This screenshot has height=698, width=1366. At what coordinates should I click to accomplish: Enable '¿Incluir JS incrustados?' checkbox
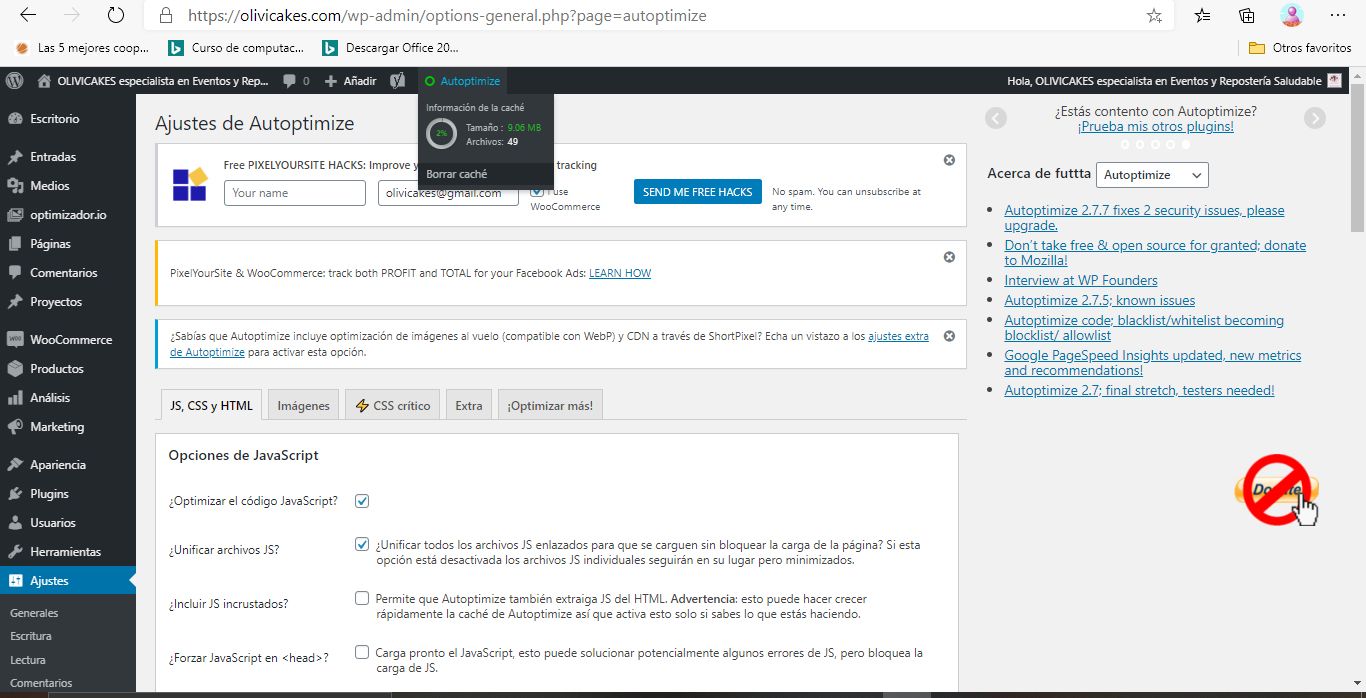[362, 598]
